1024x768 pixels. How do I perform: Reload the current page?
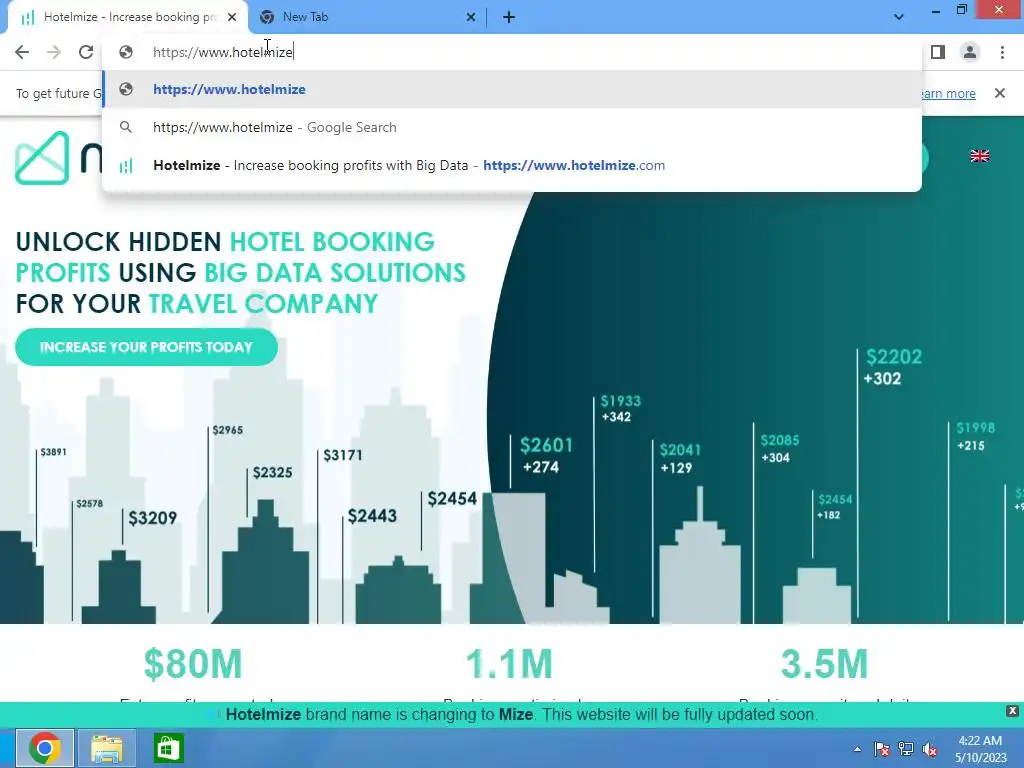pos(86,52)
